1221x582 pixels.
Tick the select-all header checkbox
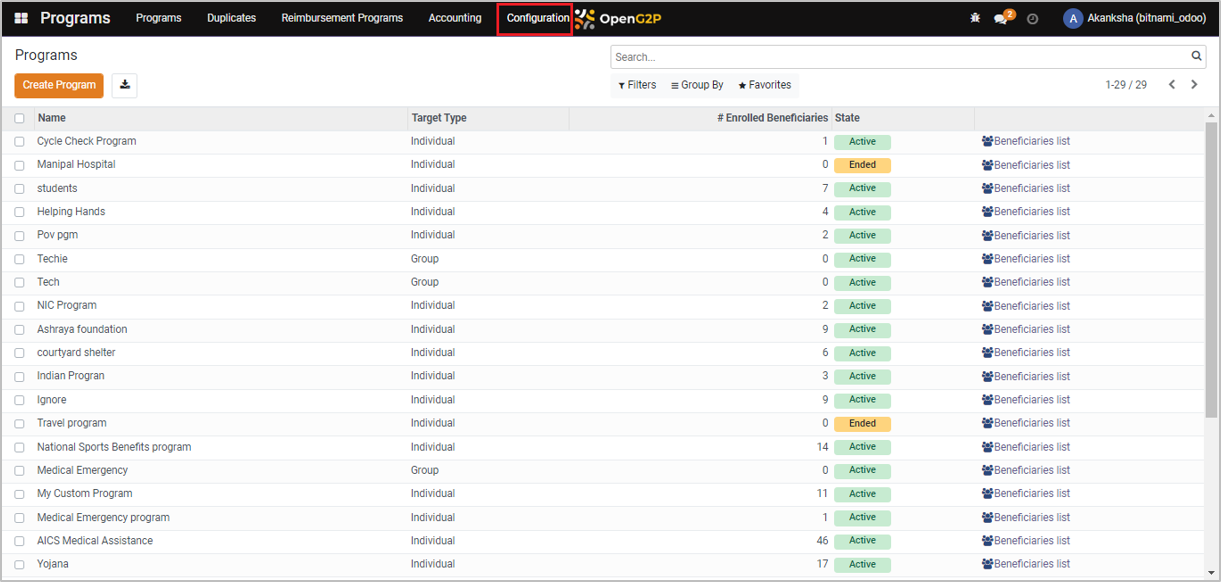(20, 118)
